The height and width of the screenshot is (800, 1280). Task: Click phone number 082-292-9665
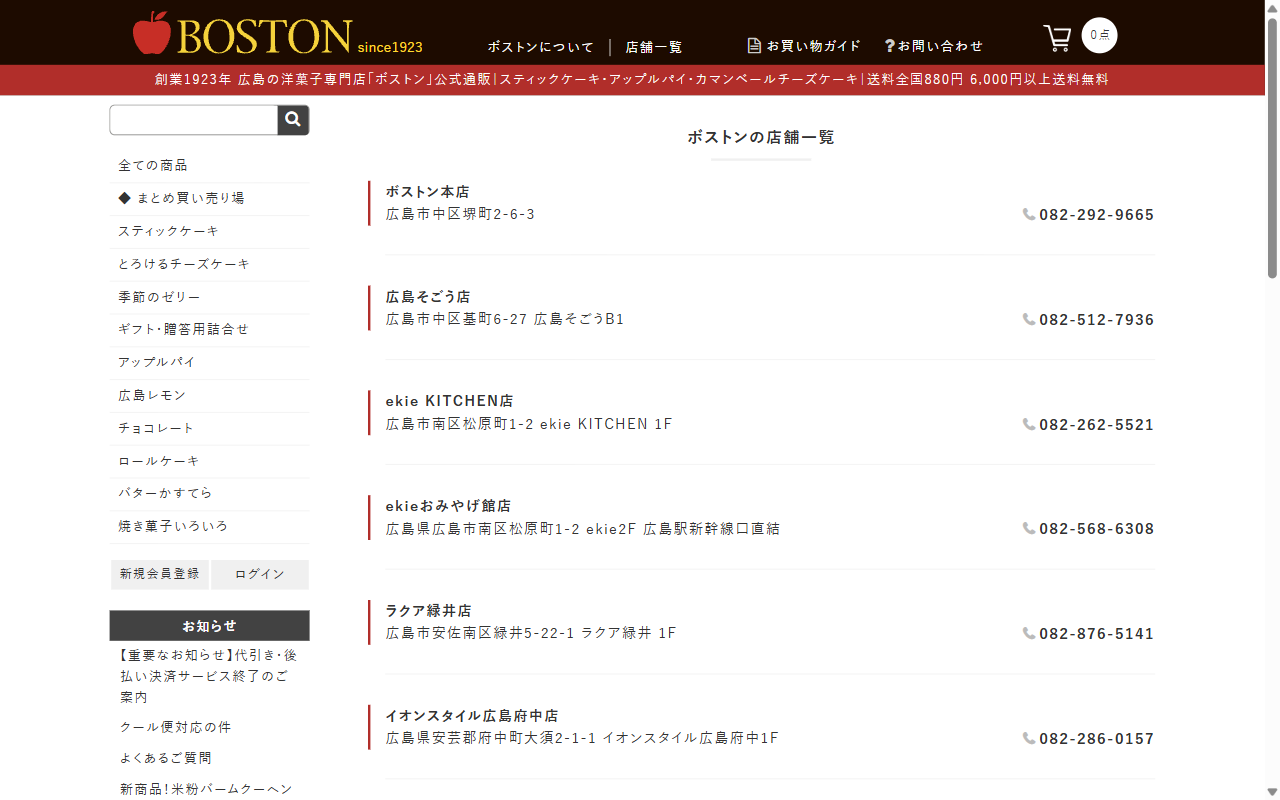pyautogui.click(x=1096, y=215)
